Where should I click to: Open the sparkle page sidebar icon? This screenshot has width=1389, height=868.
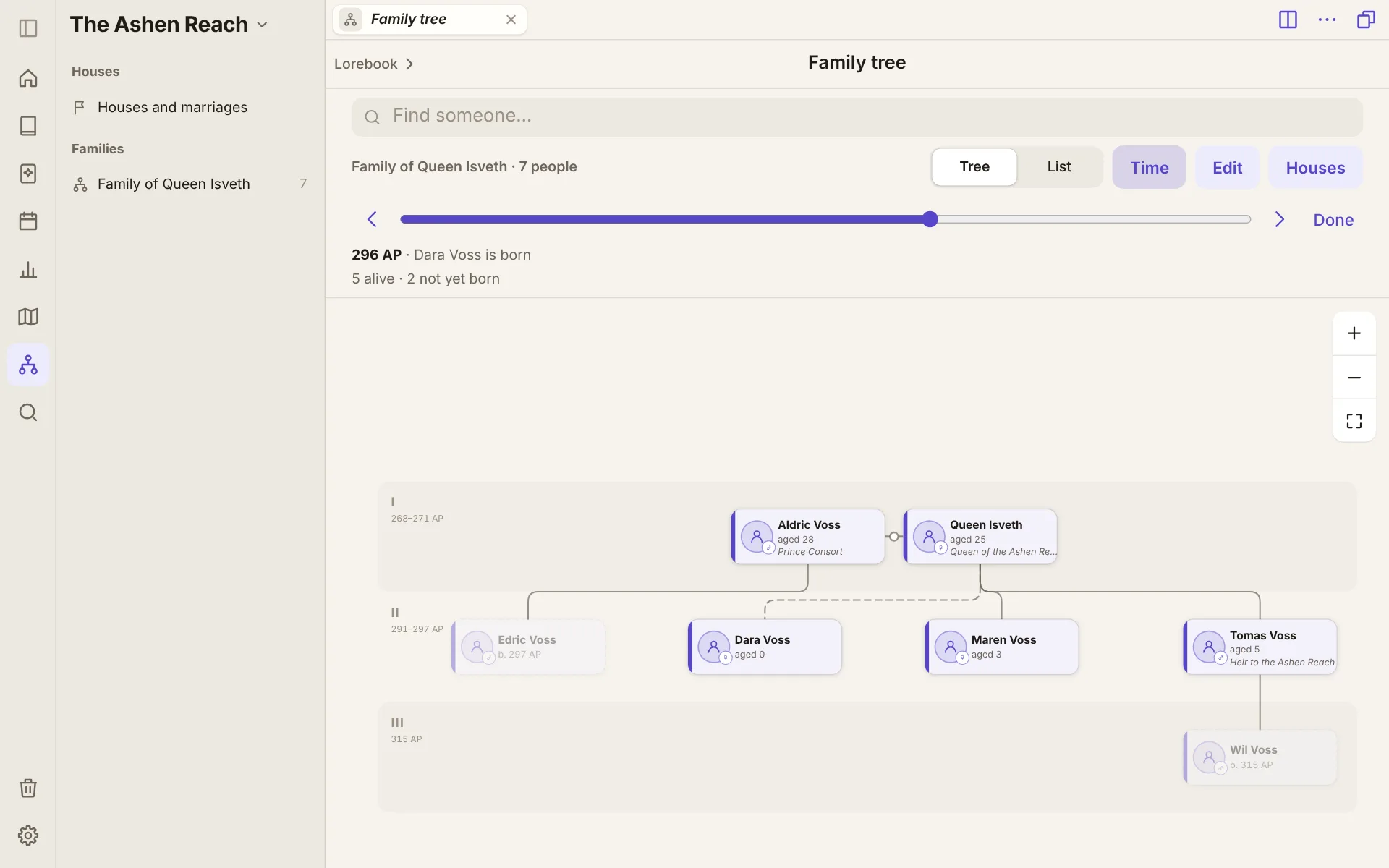(28, 174)
